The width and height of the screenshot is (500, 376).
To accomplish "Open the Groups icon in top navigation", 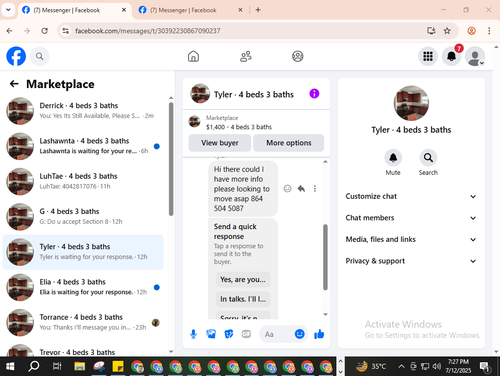I will (298, 56).
